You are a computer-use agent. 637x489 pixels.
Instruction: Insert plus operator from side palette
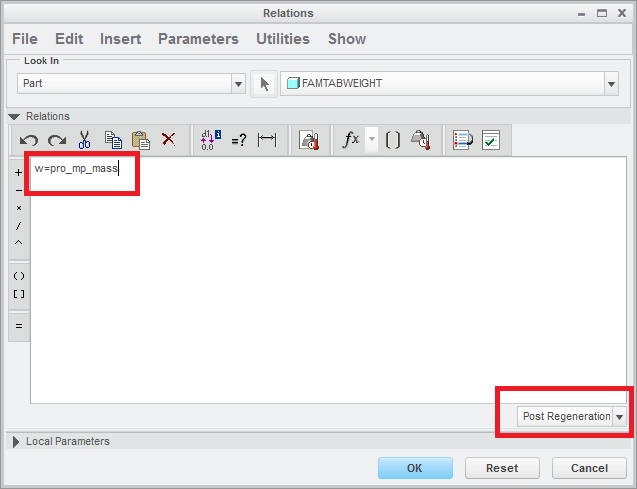coord(18,173)
